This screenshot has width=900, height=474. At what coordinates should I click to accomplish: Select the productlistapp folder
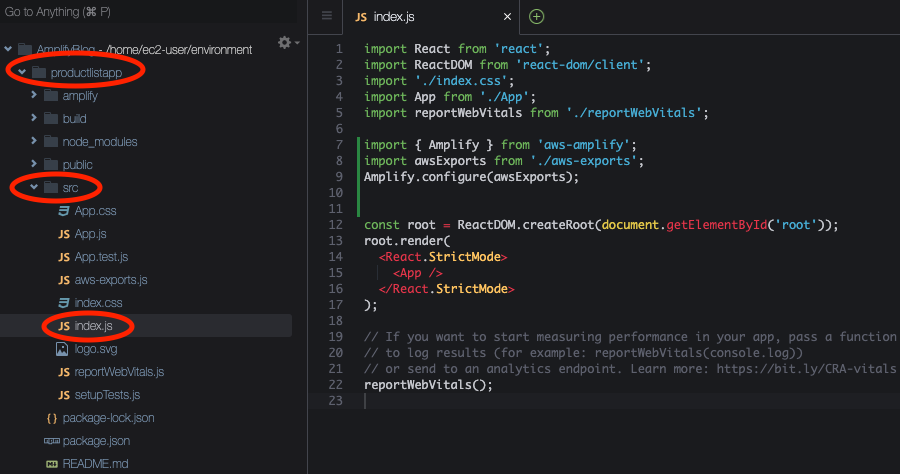pos(86,73)
